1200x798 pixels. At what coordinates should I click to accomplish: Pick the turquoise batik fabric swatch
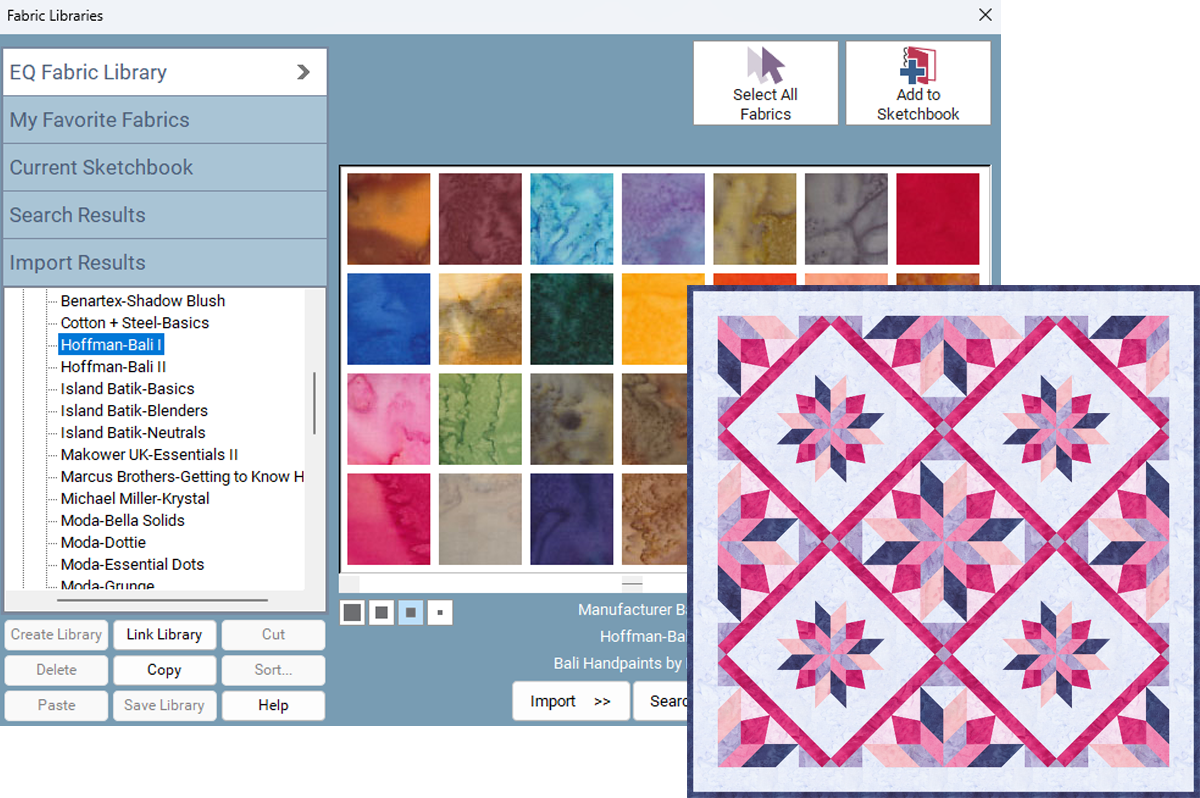[x=572, y=219]
